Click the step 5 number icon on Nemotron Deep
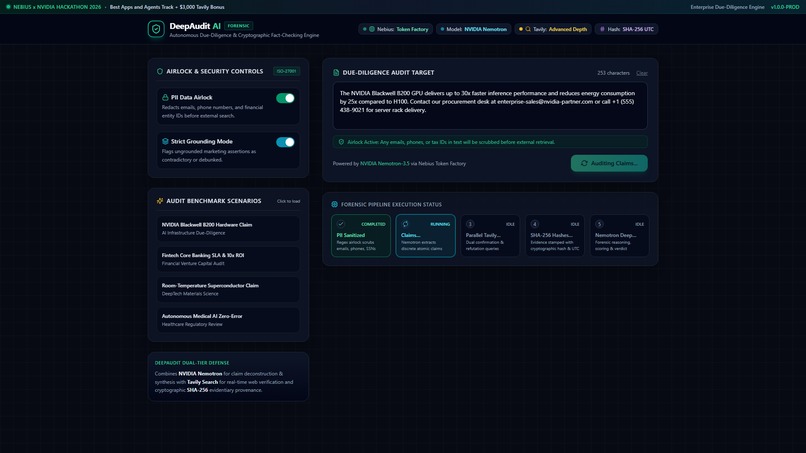The height and width of the screenshot is (453, 806). (x=599, y=224)
